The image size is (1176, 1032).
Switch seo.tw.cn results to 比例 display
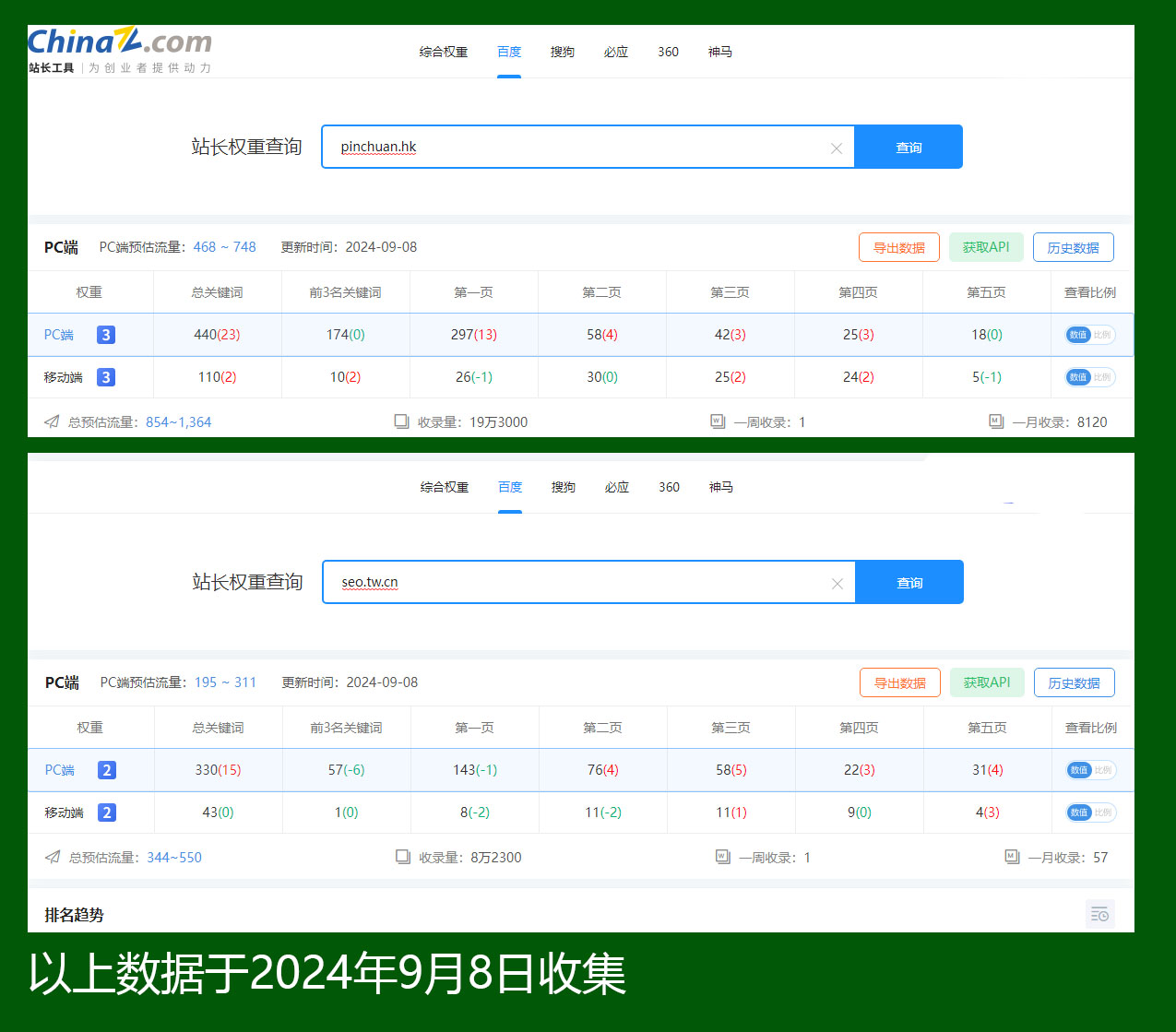point(1104,770)
